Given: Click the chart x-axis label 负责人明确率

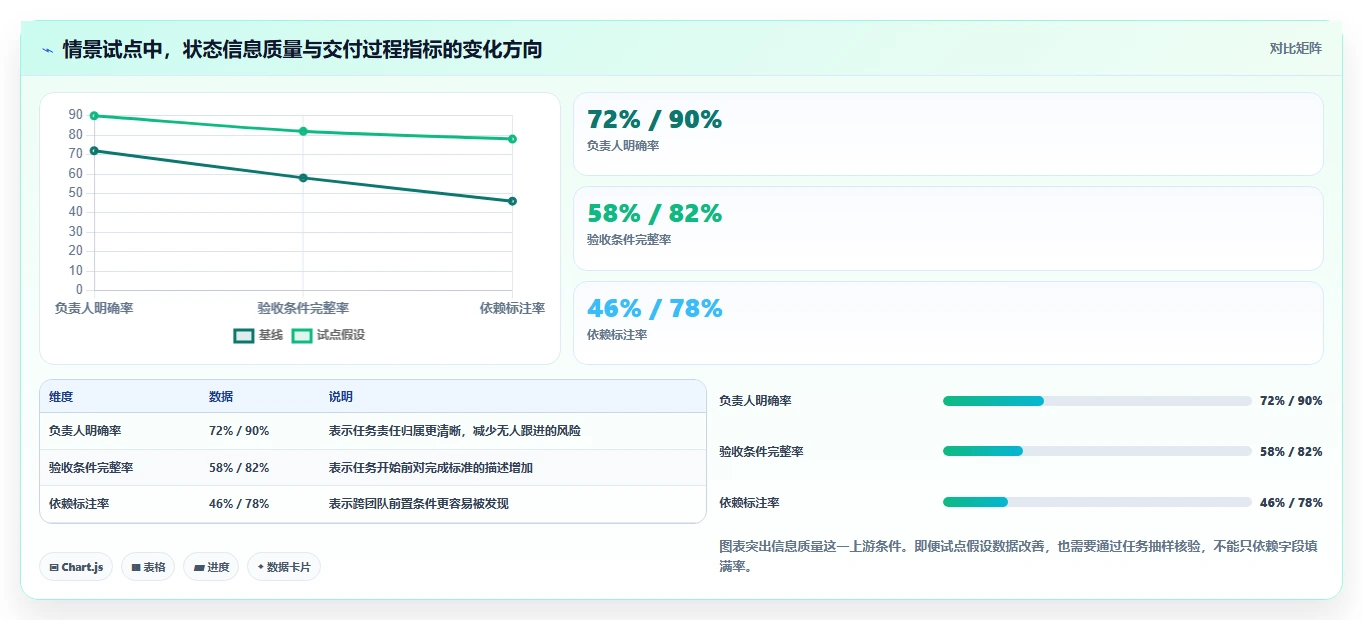Looking at the screenshot, I should tap(94, 309).
